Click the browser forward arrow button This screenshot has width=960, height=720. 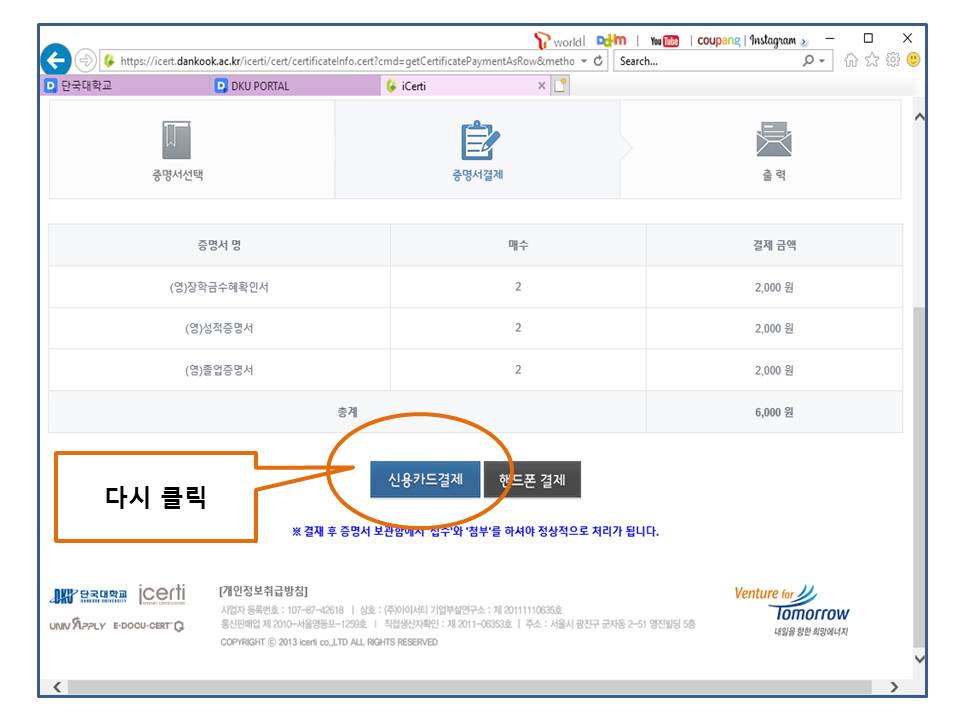86,60
